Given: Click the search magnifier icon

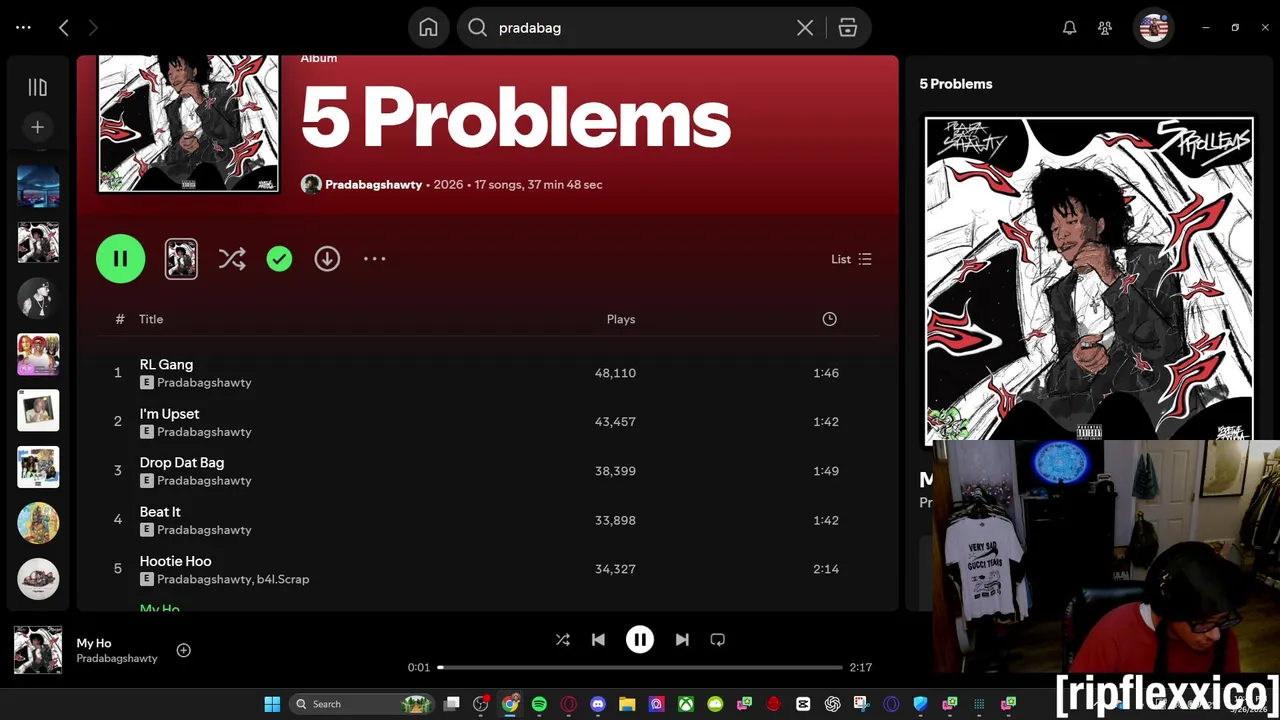Looking at the screenshot, I should 477,28.
